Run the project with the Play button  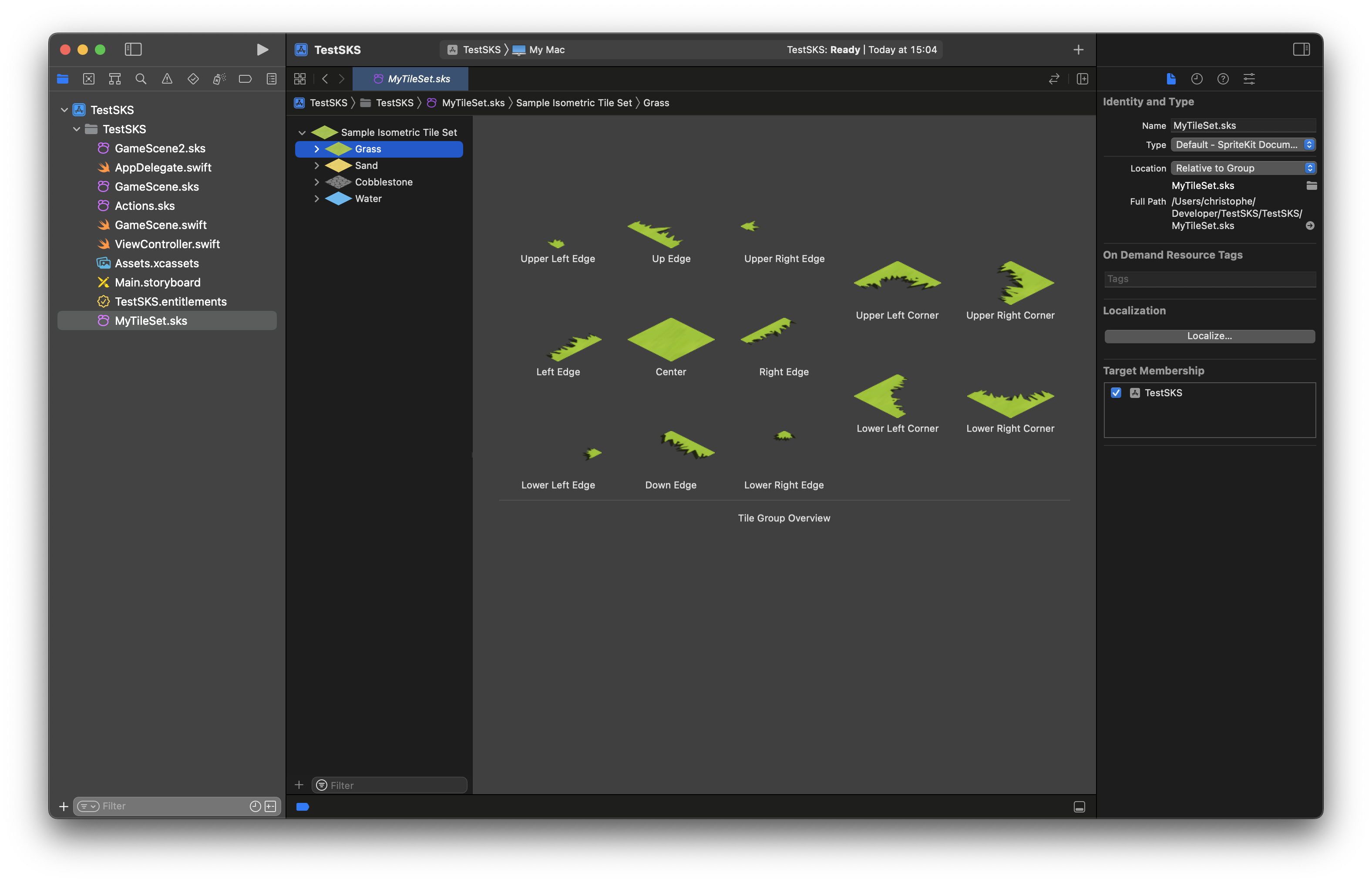tap(262, 50)
